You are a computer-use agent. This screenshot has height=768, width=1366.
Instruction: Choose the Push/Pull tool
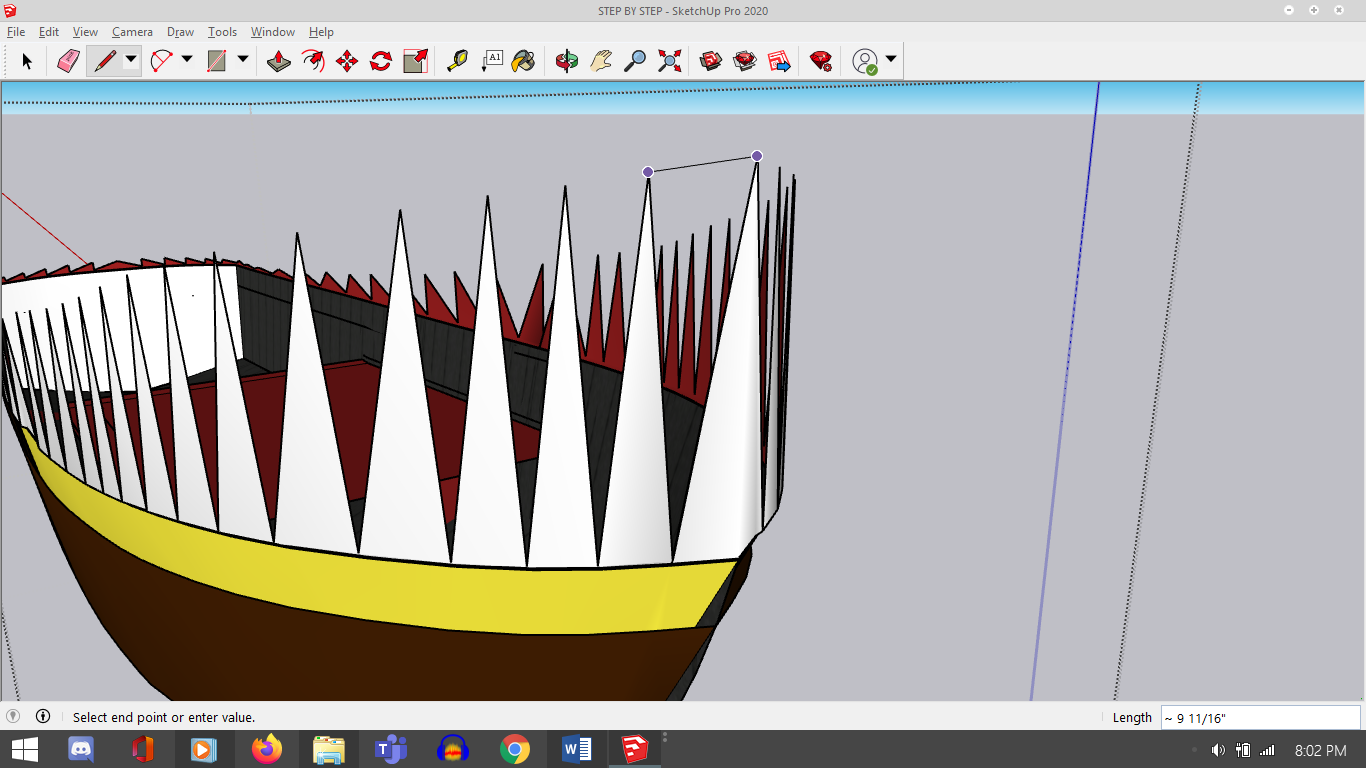(279, 61)
